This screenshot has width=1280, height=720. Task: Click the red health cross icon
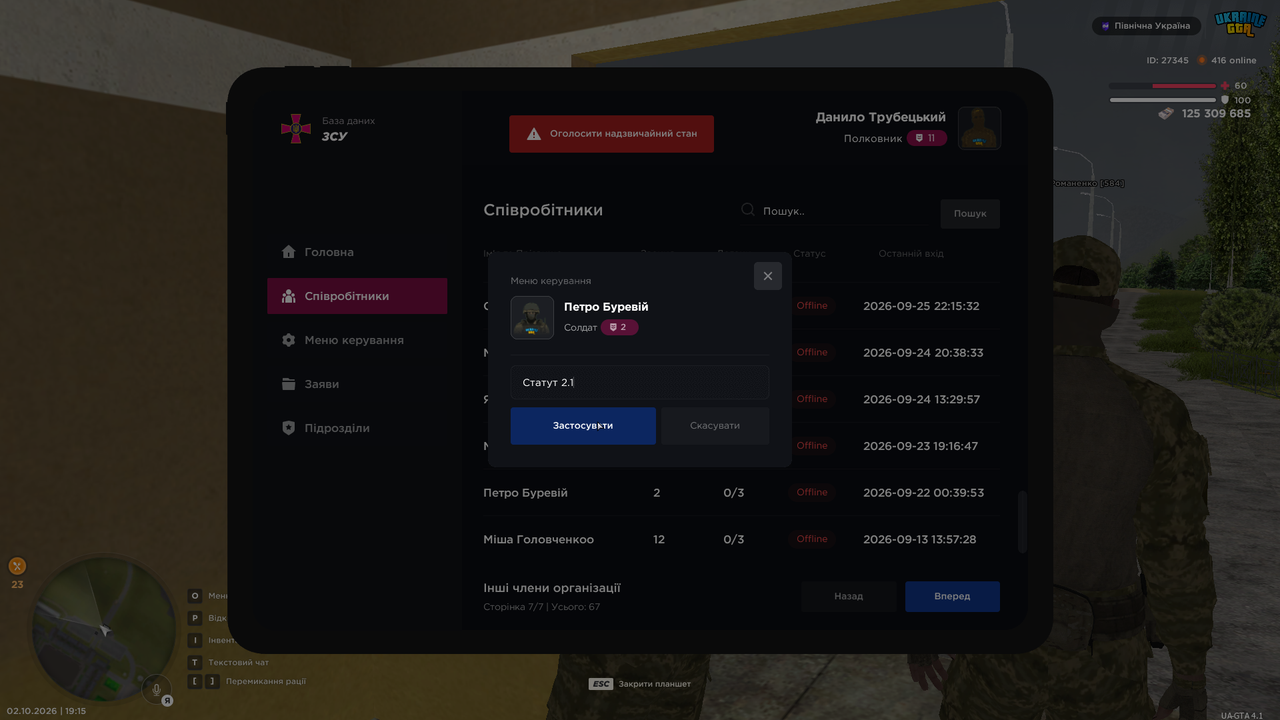point(1225,86)
